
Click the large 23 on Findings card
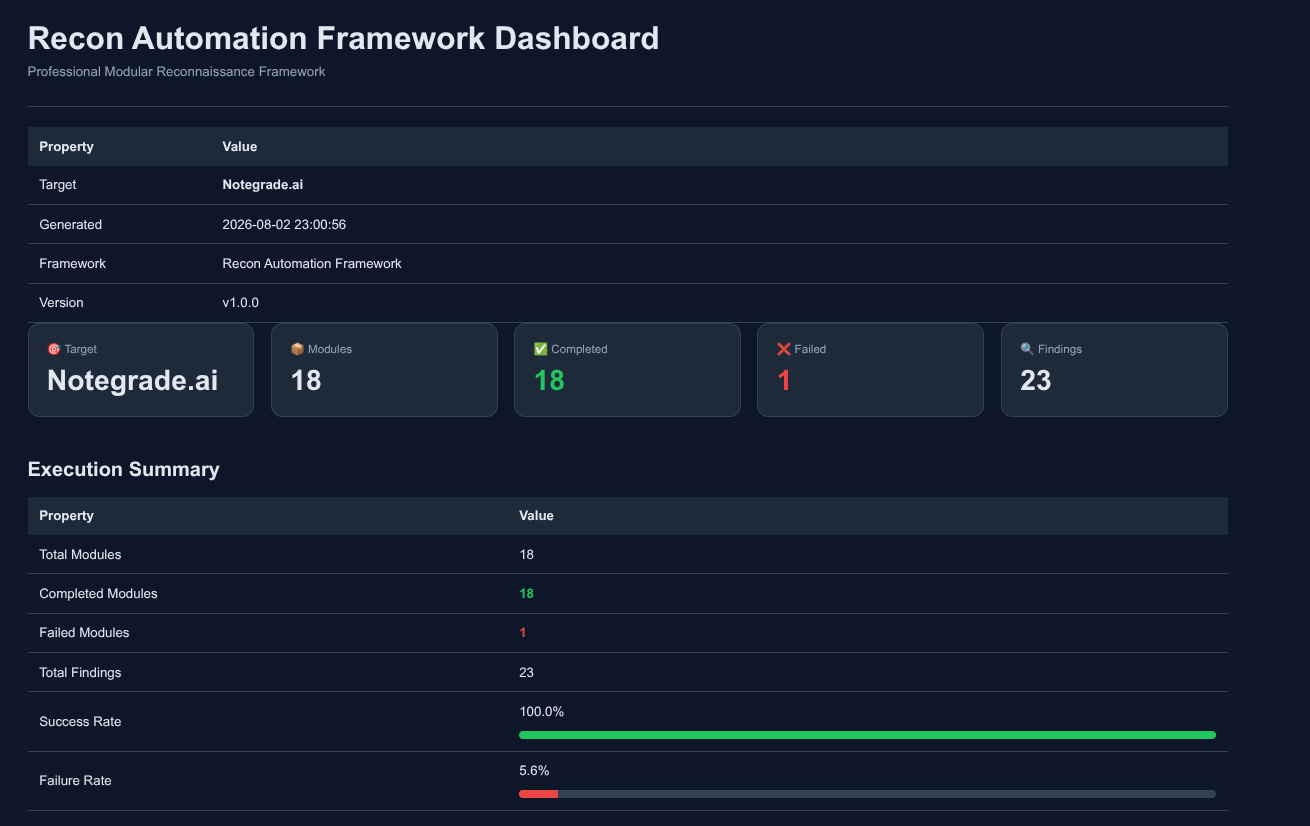tap(1036, 380)
